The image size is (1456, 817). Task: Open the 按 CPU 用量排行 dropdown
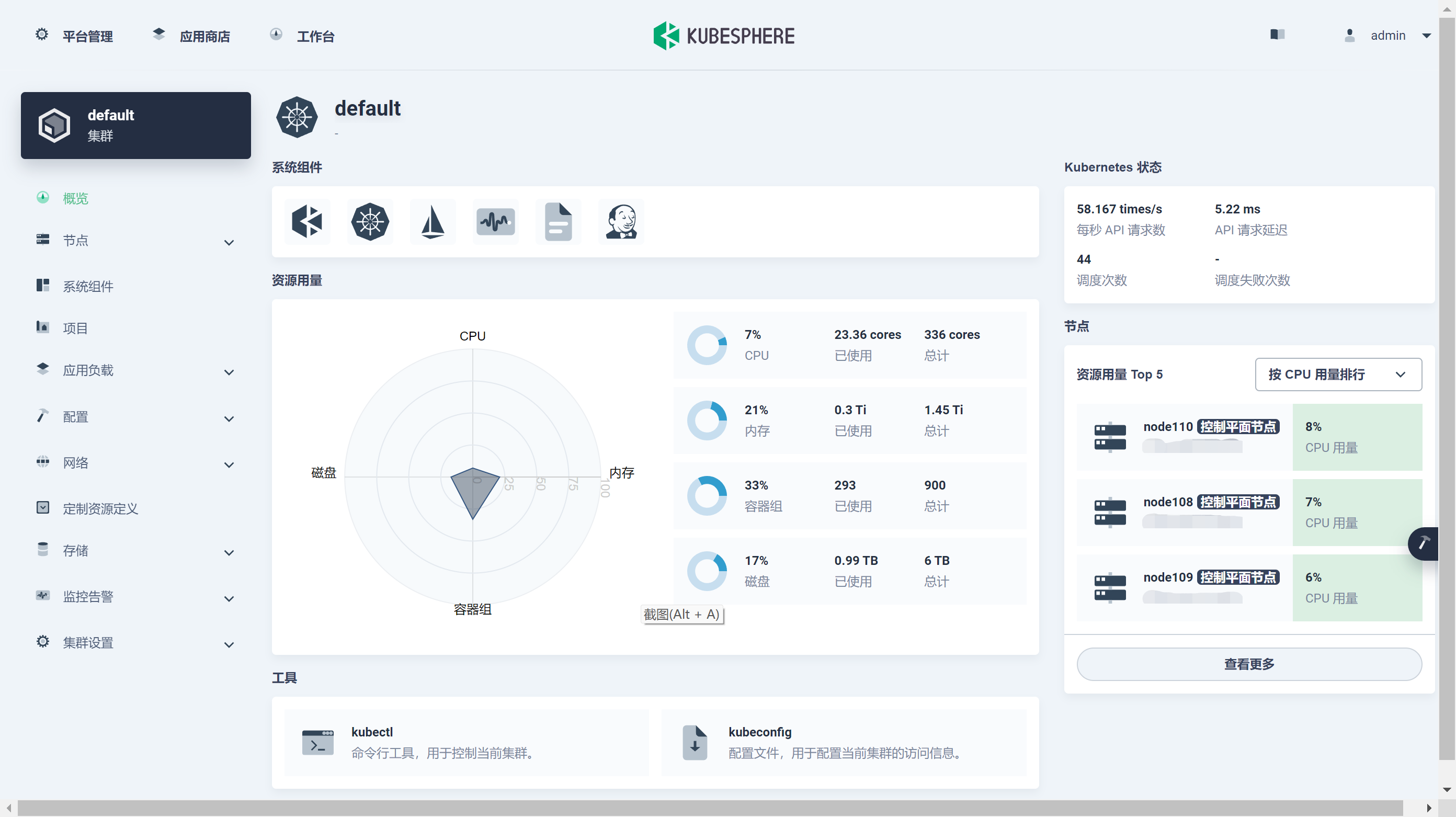pos(1338,375)
